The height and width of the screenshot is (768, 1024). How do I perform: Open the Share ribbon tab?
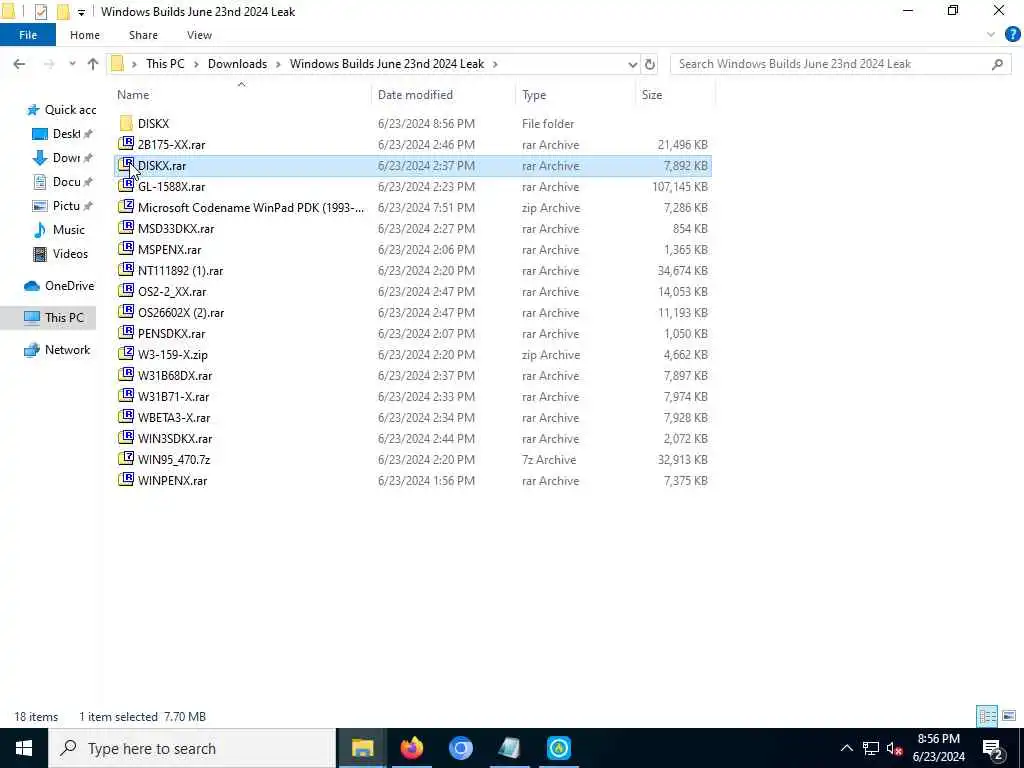[143, 35]
